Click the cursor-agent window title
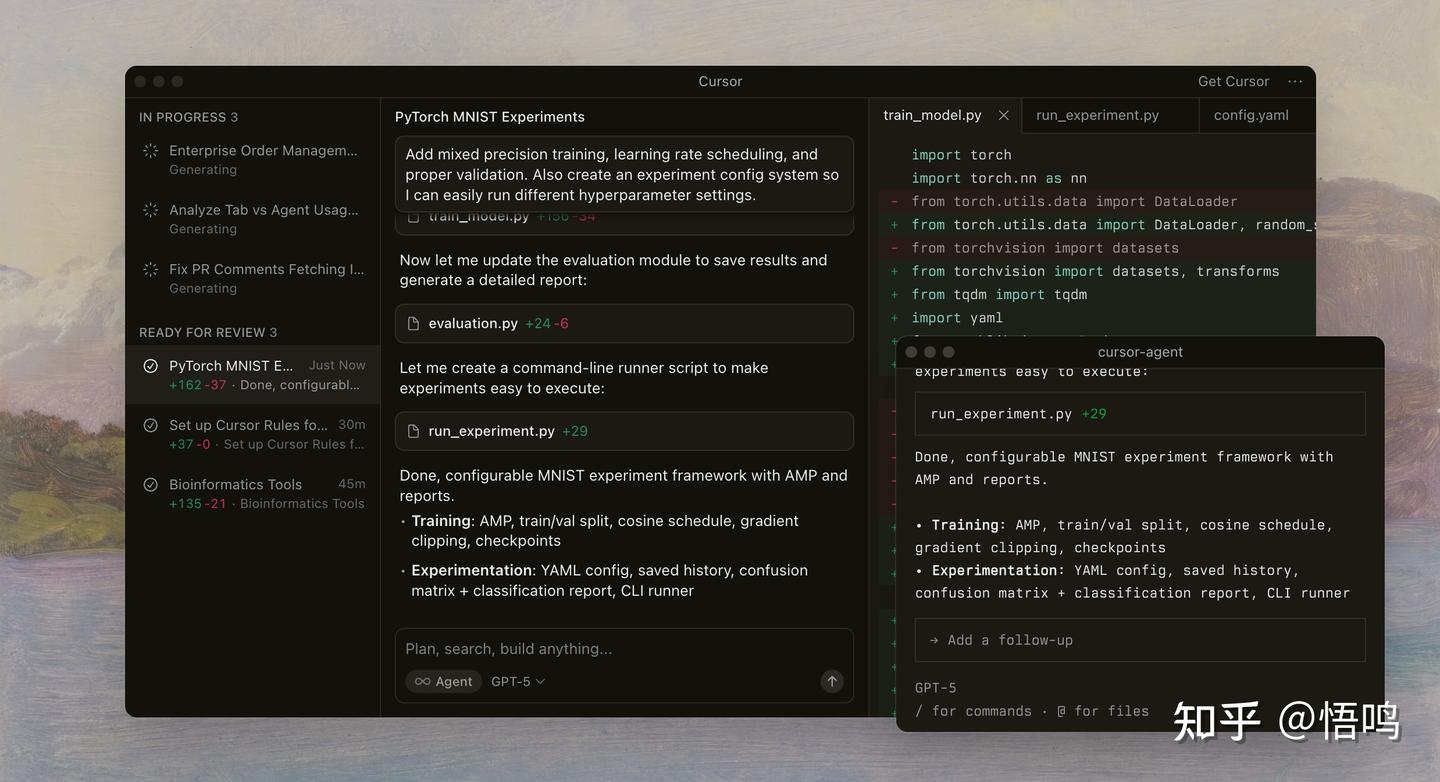 coord(1140,352)
